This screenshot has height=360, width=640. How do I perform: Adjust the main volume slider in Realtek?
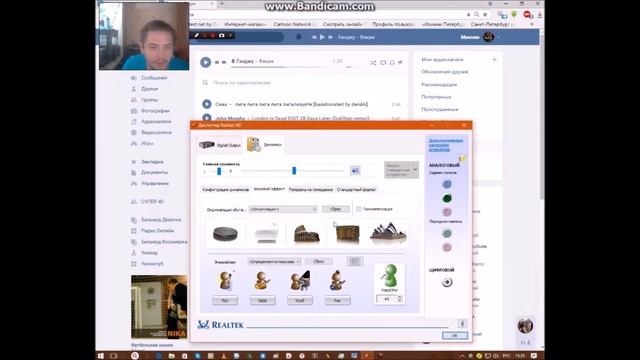(x=293, y=171)
